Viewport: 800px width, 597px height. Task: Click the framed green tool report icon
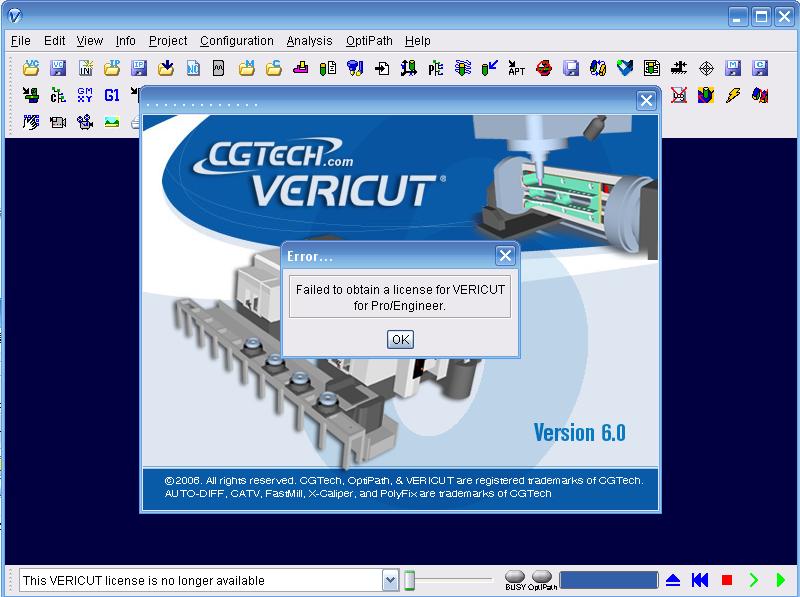(652, 68)
